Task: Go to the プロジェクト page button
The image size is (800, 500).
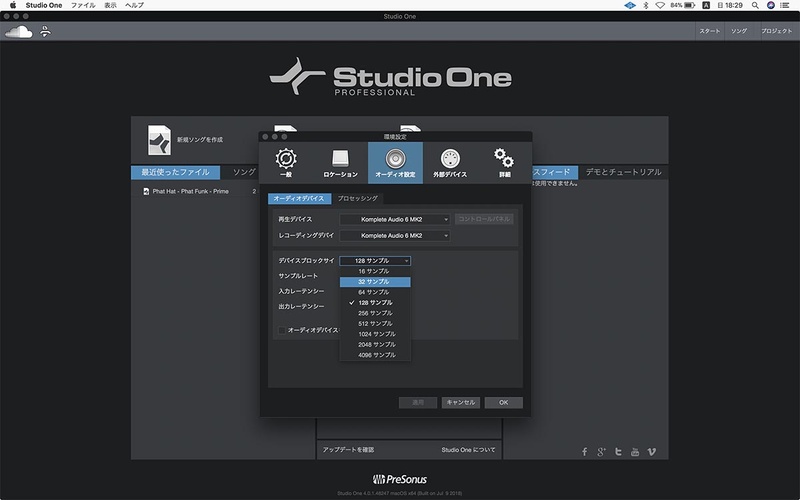Action: click(x=777, y=31)
